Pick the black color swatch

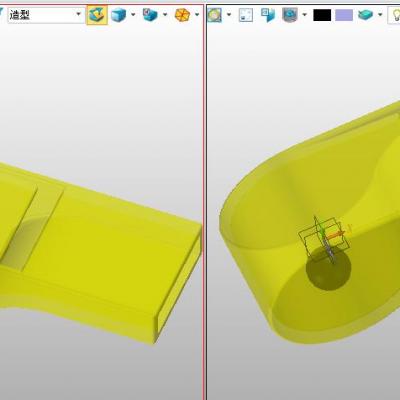click(322, 15)
